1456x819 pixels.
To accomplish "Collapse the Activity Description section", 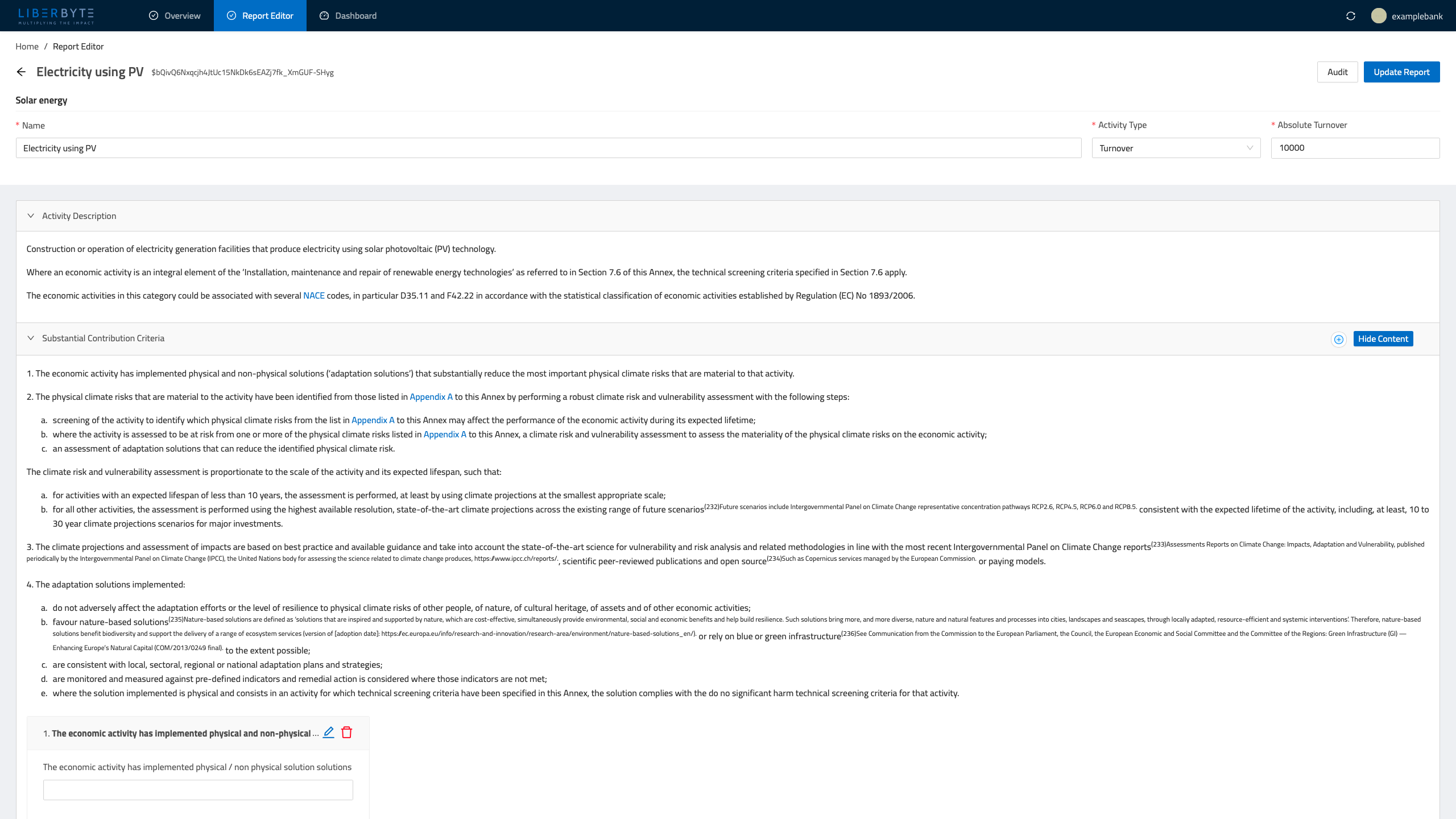I will 31,216.
